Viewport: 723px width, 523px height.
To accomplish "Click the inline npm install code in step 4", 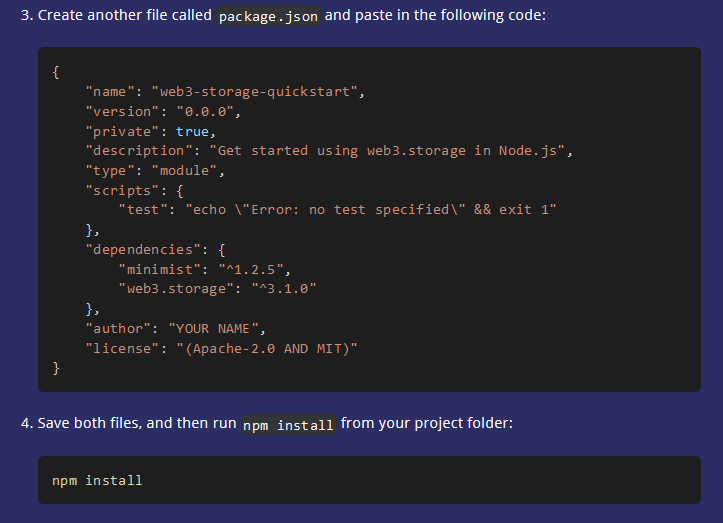I will 288,425.
